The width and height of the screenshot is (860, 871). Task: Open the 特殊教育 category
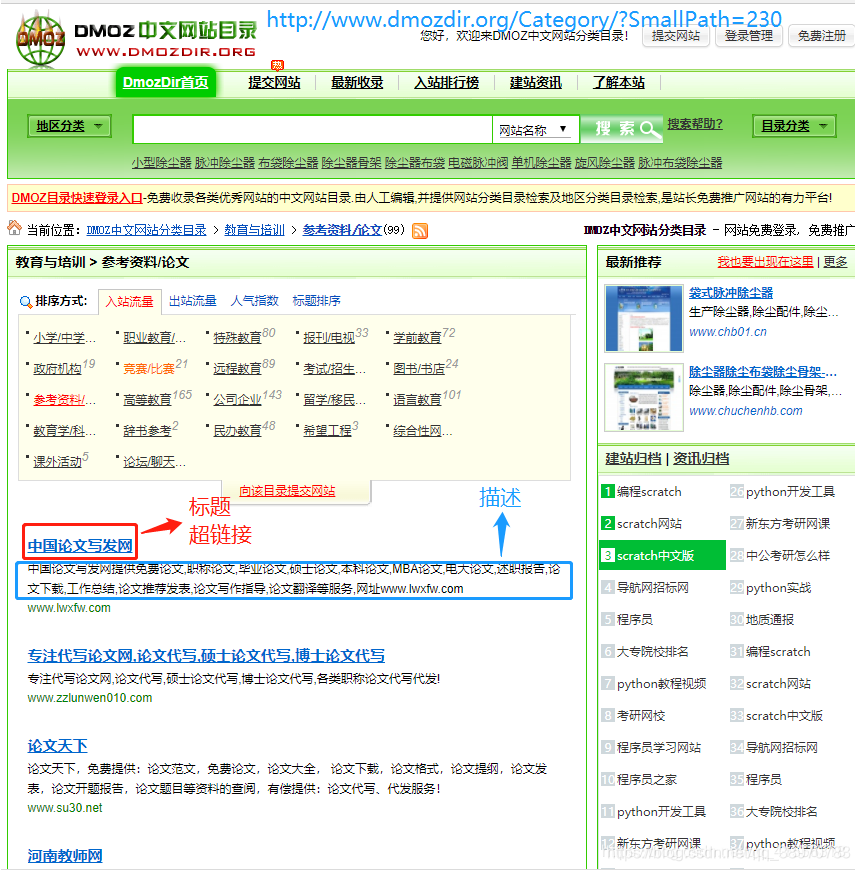tap(237, 338)
